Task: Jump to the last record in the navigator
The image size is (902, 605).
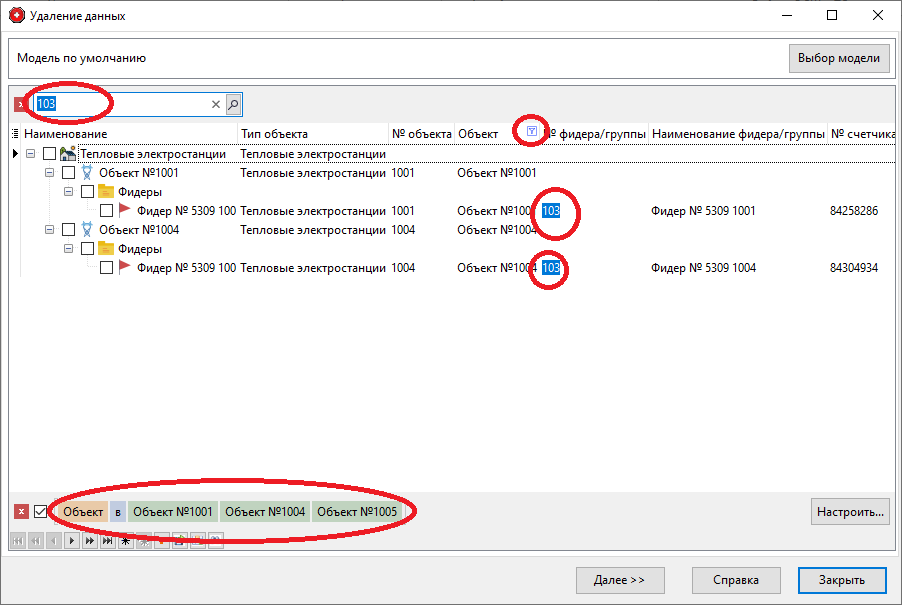Action: (x=107, y=541)
